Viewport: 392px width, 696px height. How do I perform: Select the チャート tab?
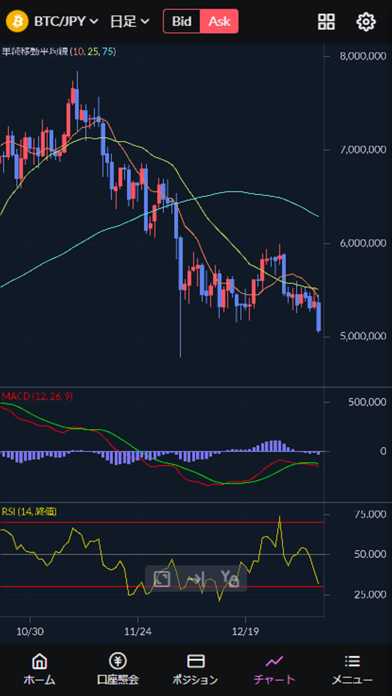[274, 669]
